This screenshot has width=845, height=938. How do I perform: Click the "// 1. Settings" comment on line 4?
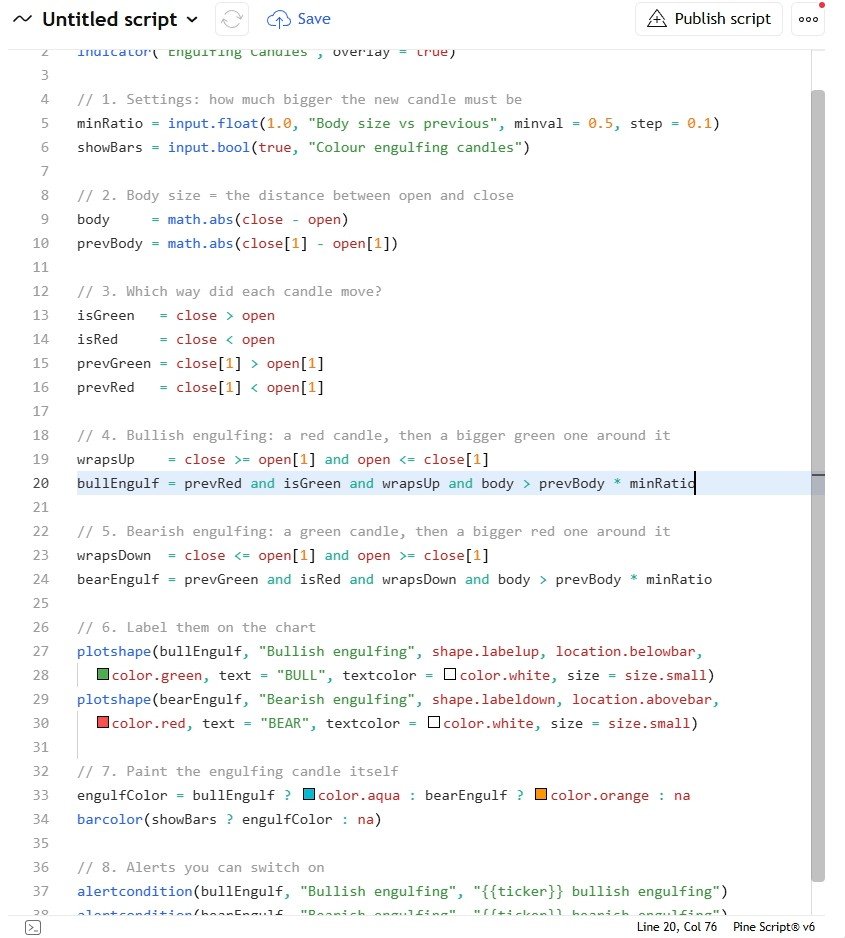click(300, 99)
